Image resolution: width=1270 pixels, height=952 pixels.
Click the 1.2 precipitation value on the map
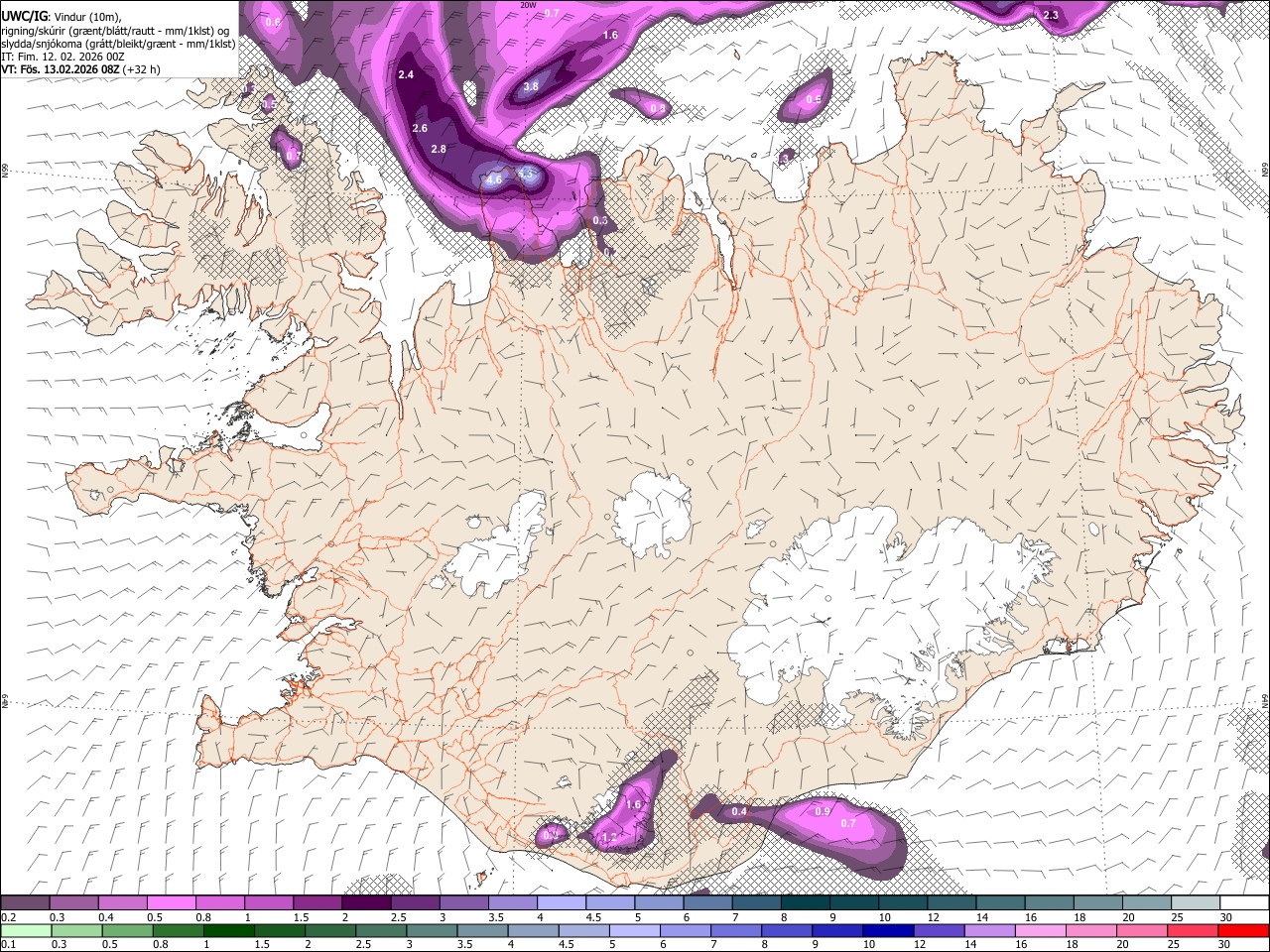(609, 838)
